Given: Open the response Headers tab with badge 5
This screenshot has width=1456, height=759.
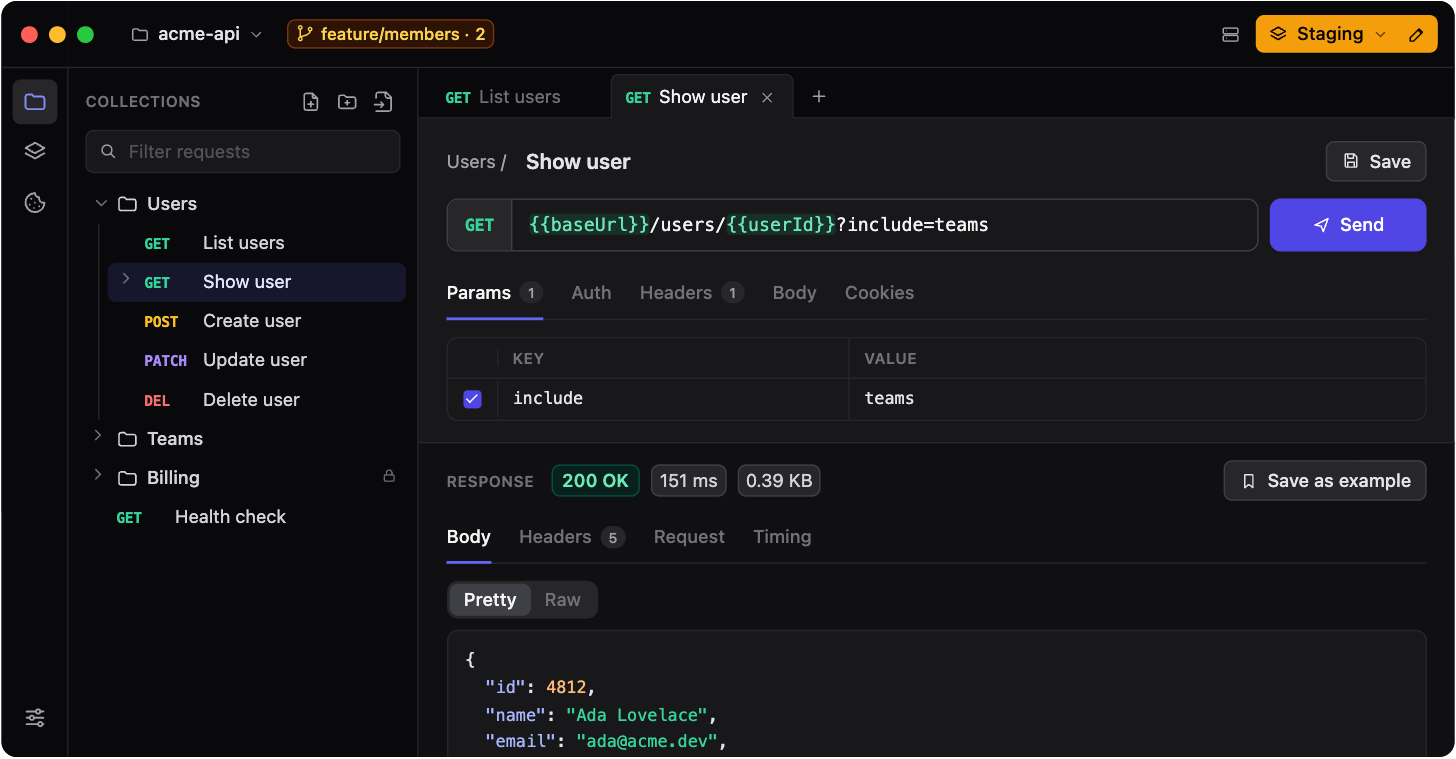Looking at the screenshot, I should 572,537.
